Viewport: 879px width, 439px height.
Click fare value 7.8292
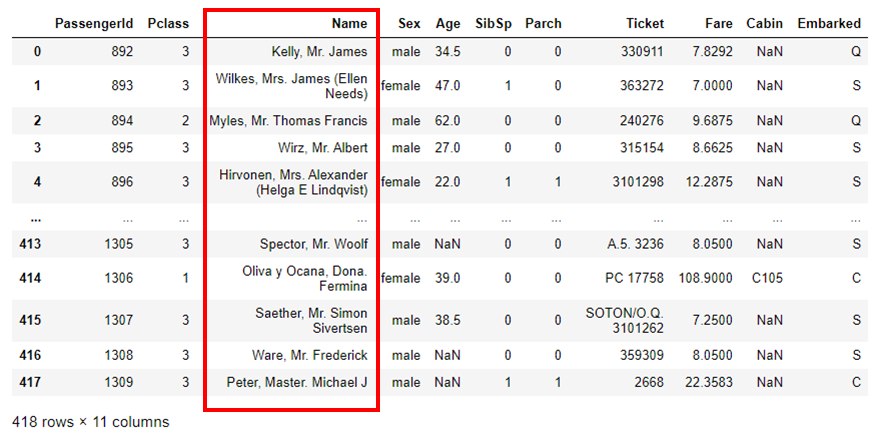click(x=713, y=52)
